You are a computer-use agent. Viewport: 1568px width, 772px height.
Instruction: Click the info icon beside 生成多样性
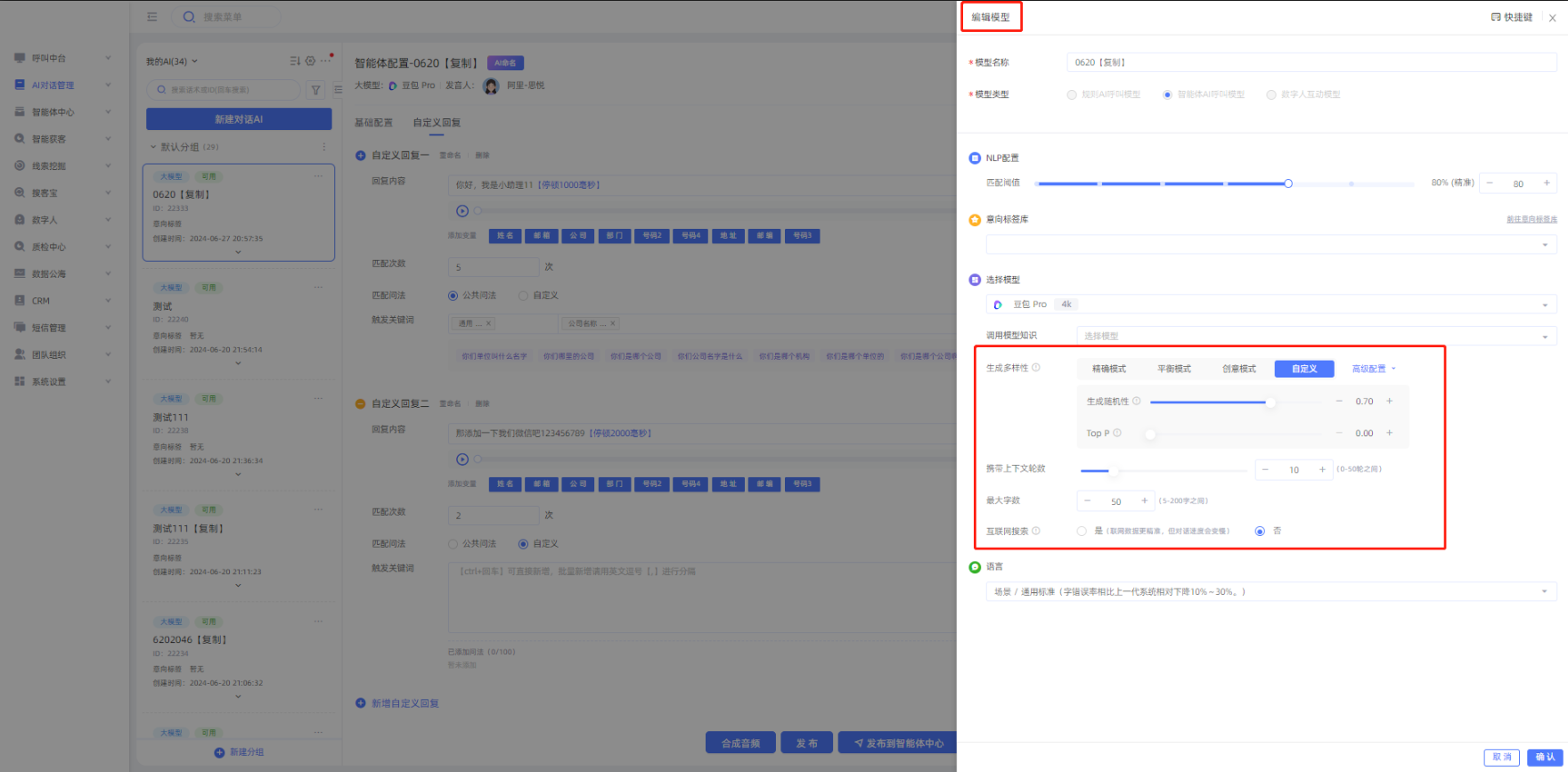1036,368
